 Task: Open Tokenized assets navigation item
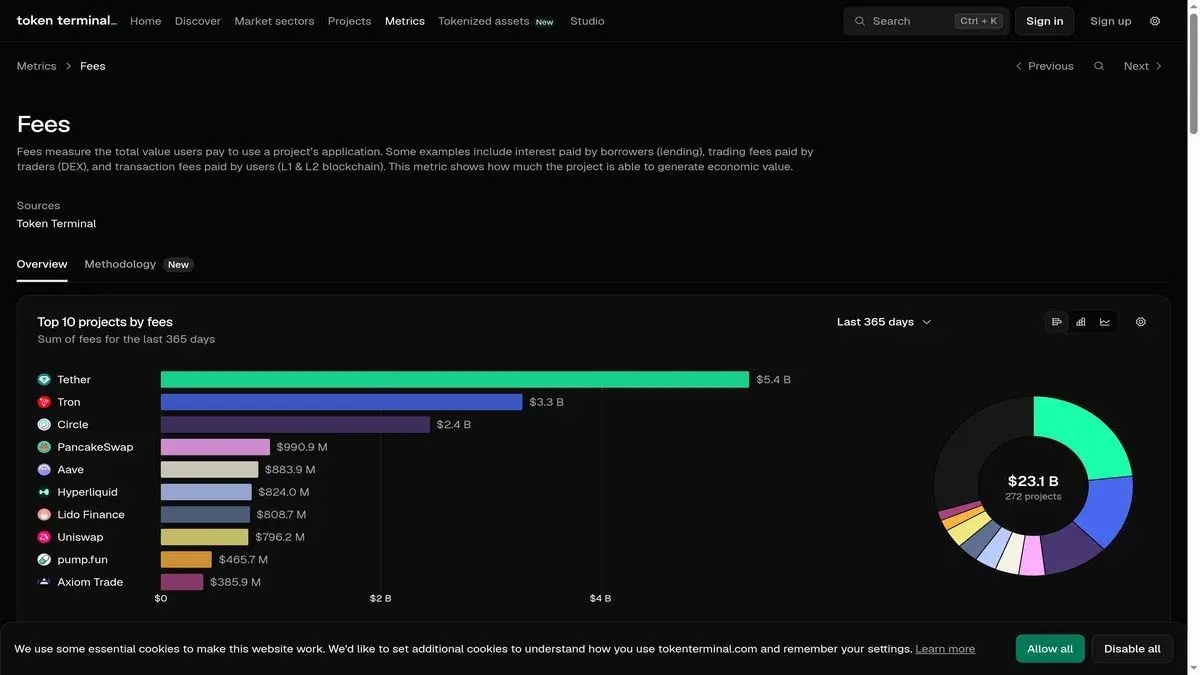(x=496, y=21)
